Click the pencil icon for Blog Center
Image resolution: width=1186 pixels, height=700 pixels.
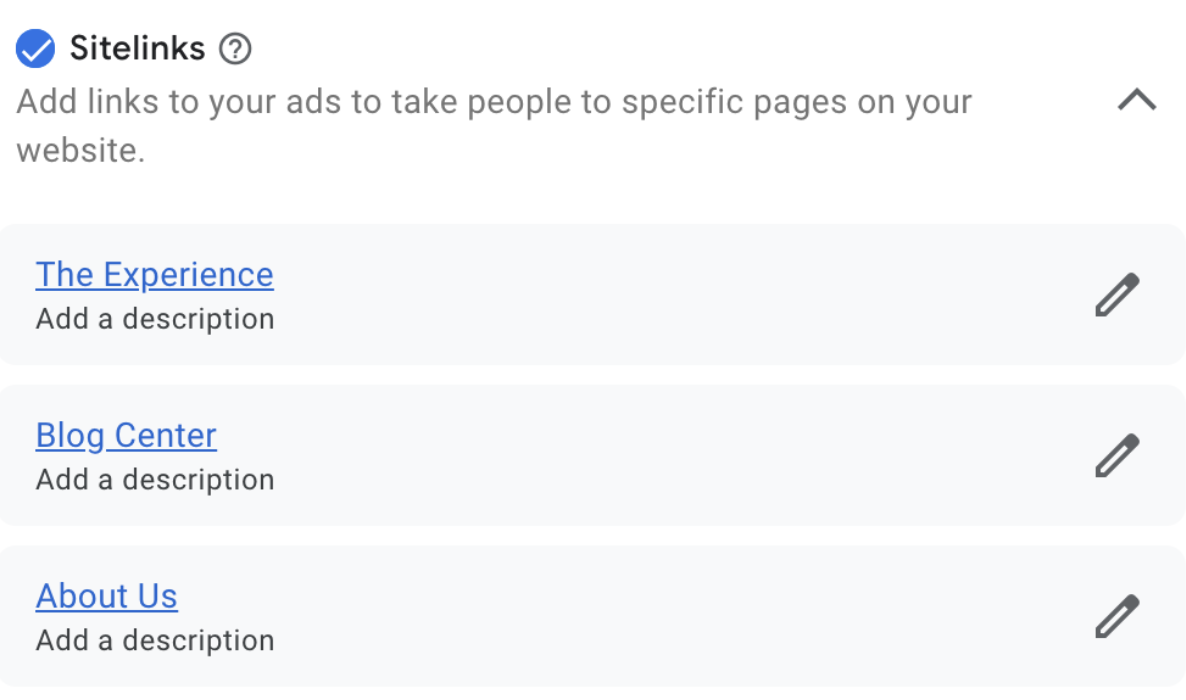[x=1116, y=455]
